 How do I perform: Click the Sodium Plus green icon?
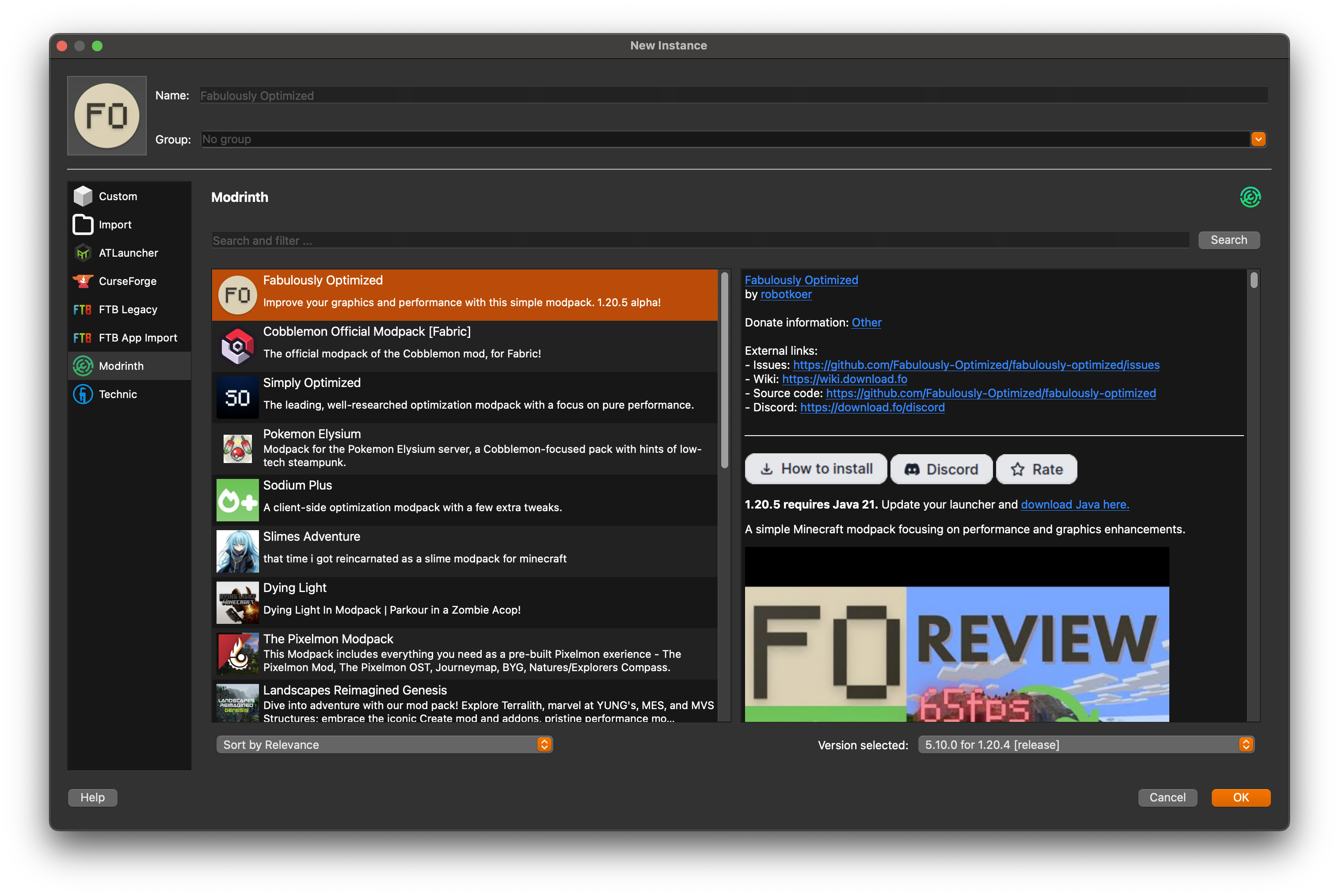pyautogui.click(x=238, y=500)
